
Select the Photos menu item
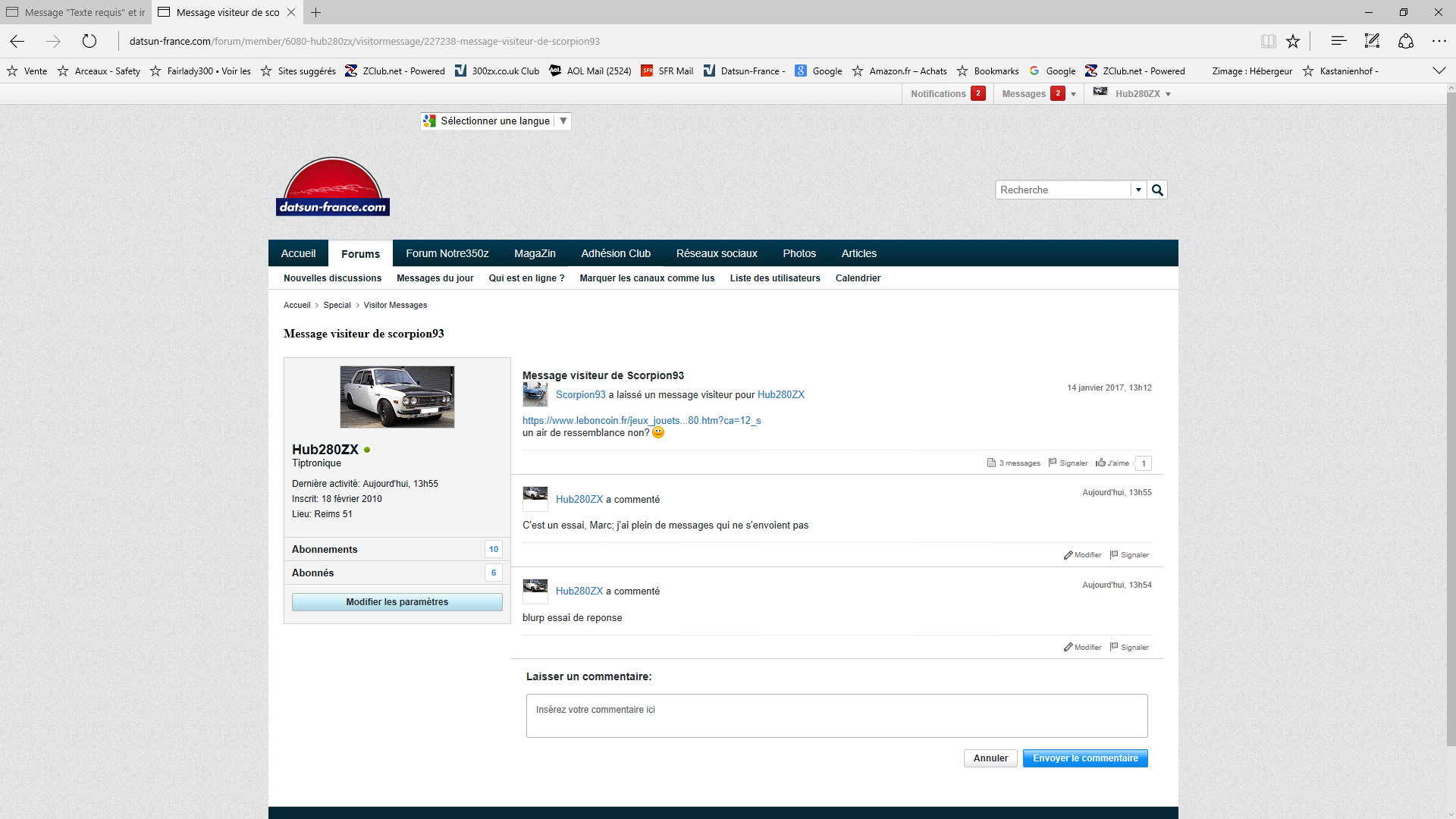[x=799, y=253]
